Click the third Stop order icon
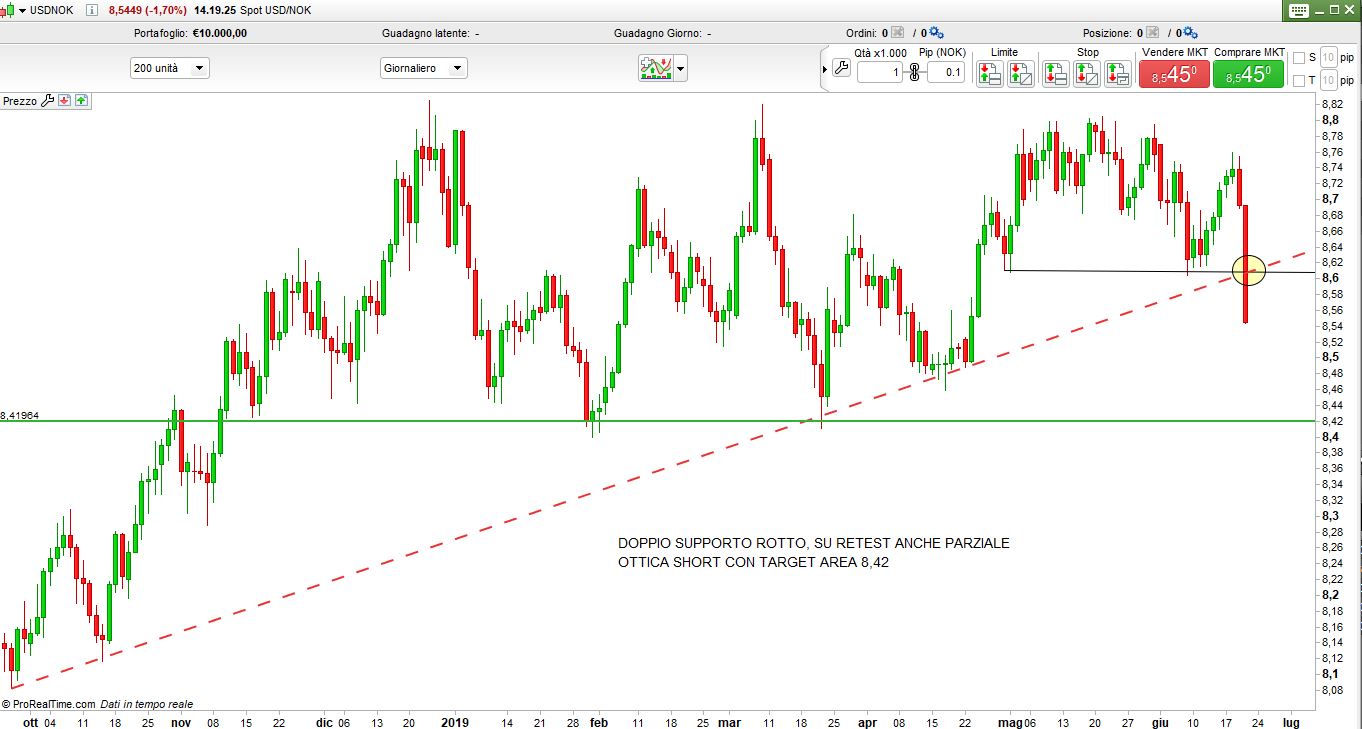Screen dimensions: 1362x729 click(1118, 73)
